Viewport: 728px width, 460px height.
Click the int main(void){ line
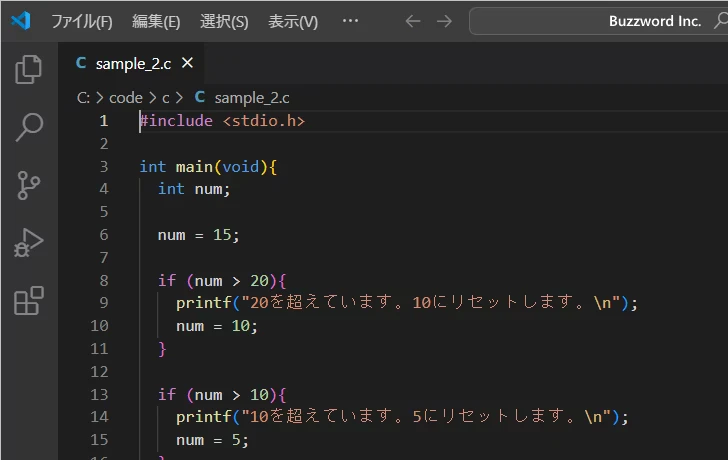pyautogui.click(x=208, y=167)
